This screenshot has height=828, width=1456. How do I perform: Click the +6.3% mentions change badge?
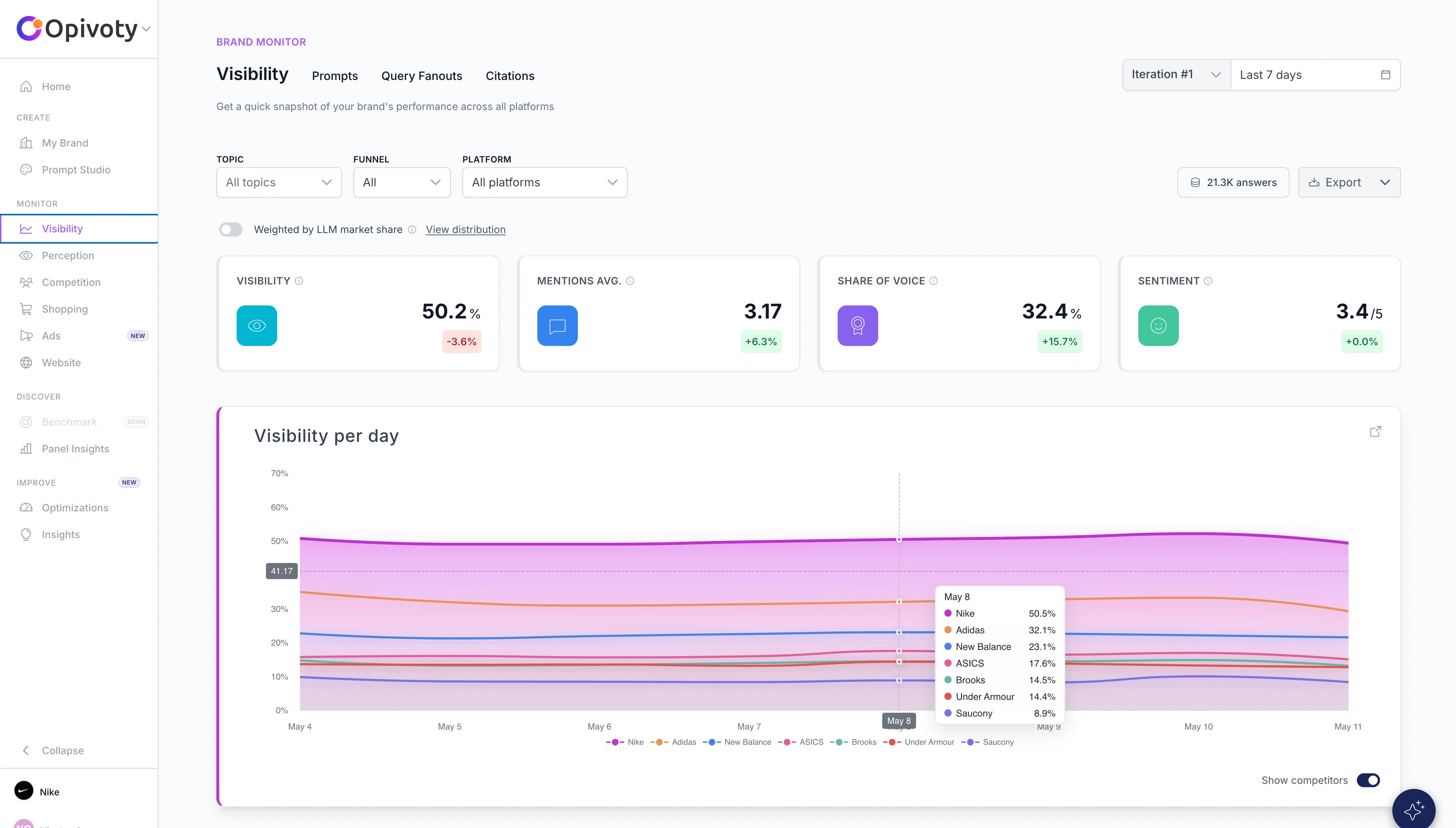pos(761,342)
